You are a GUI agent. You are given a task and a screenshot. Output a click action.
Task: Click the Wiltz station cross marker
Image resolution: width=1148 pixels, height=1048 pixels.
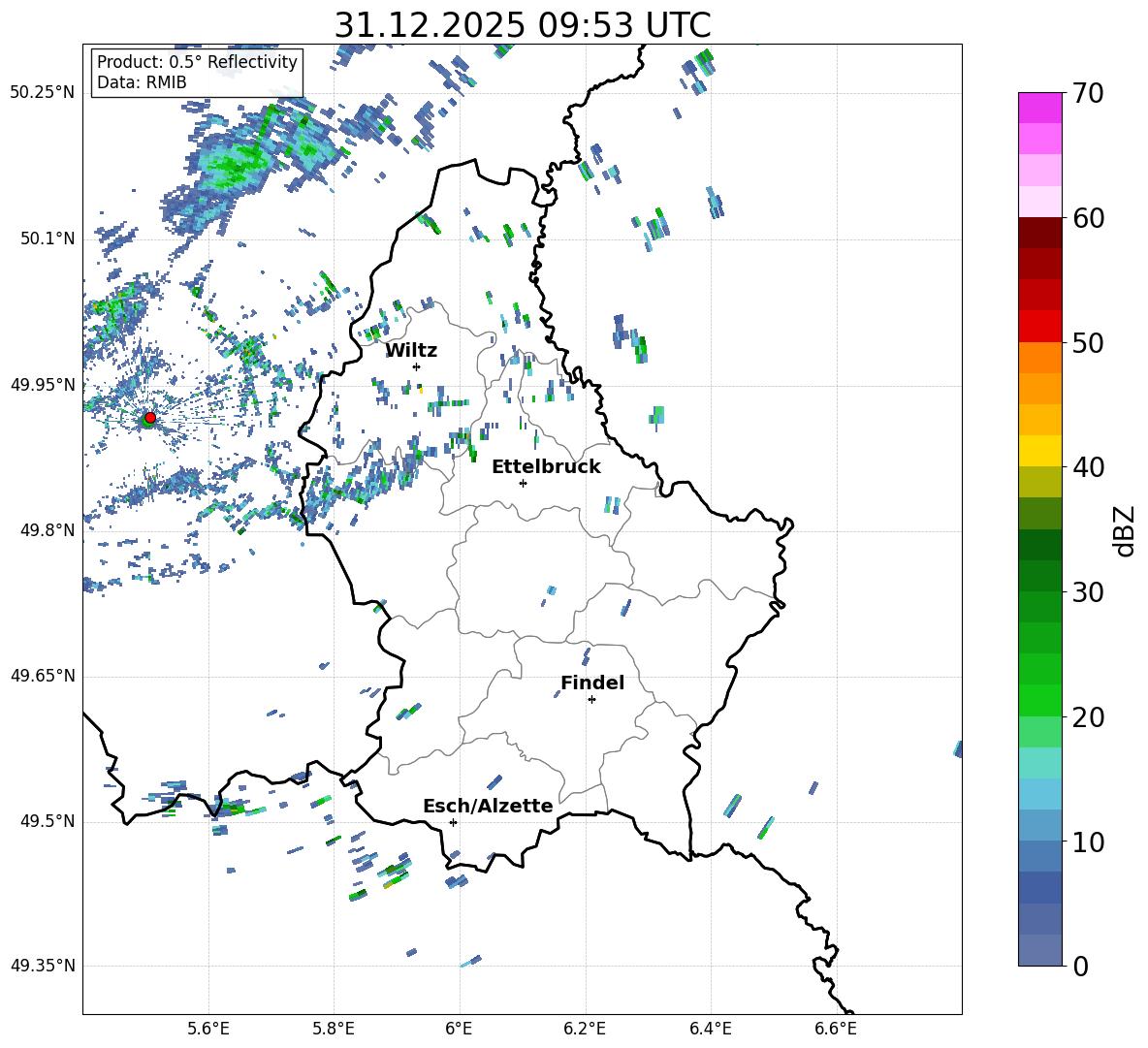click(x=416, y=366)
